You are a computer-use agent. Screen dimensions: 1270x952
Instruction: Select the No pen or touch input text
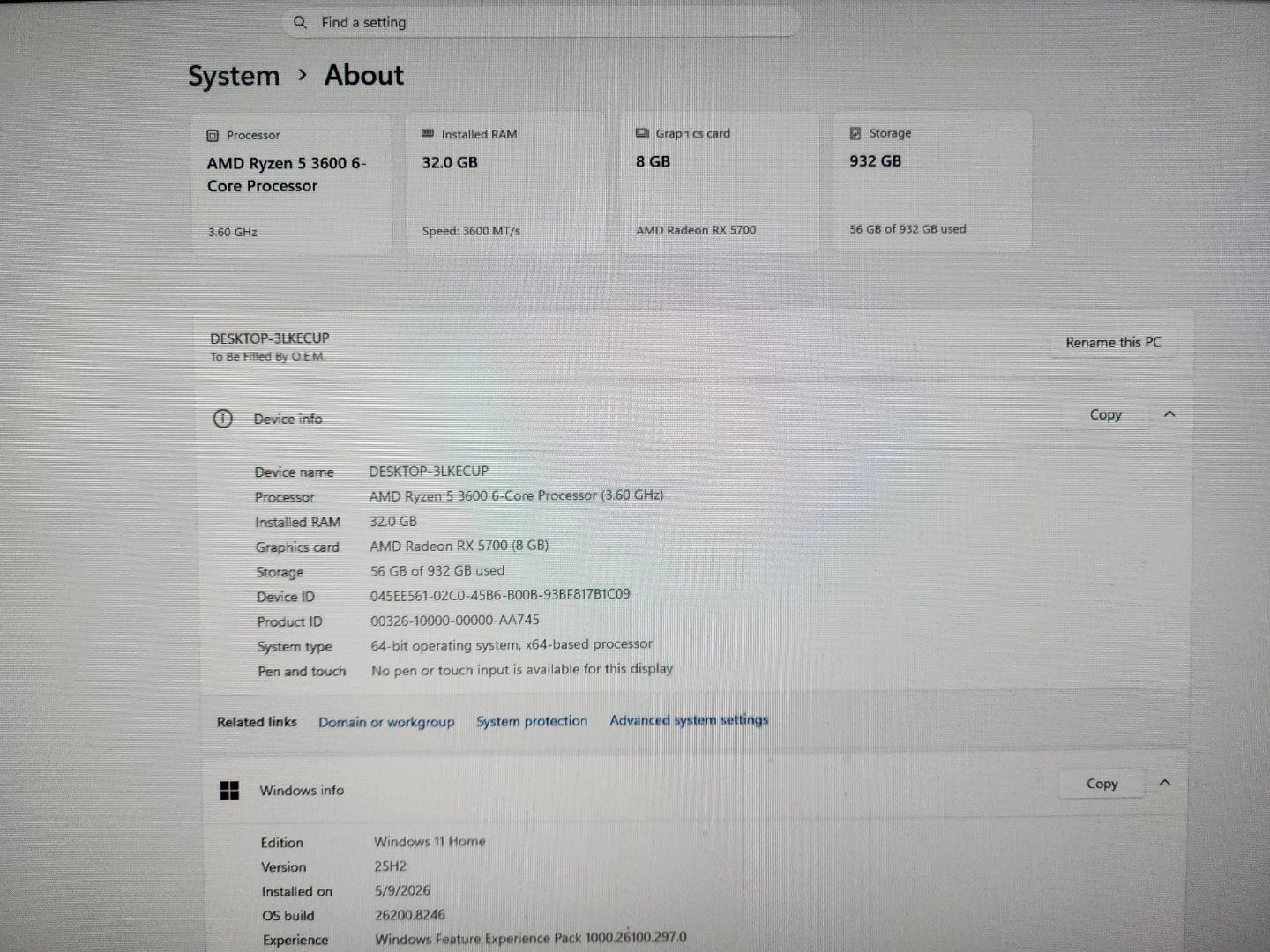[522, 670]
